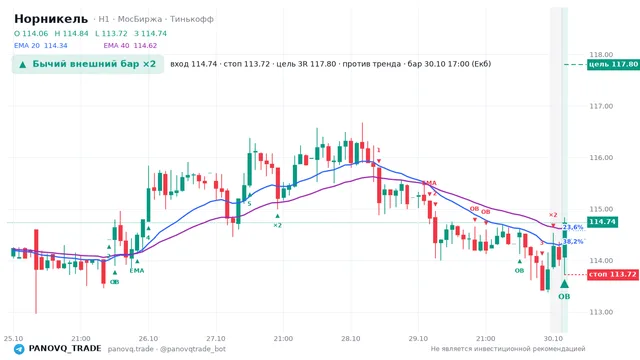Open the PANOVQ_TRADE channel name

click(65, 349)
